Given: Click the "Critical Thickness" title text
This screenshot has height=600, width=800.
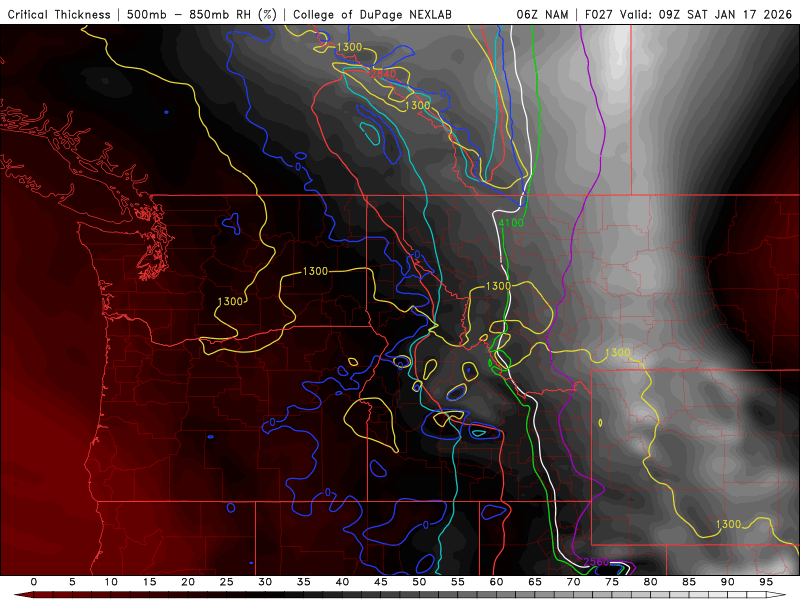Looking at the screenshot, I should [59, 15].
